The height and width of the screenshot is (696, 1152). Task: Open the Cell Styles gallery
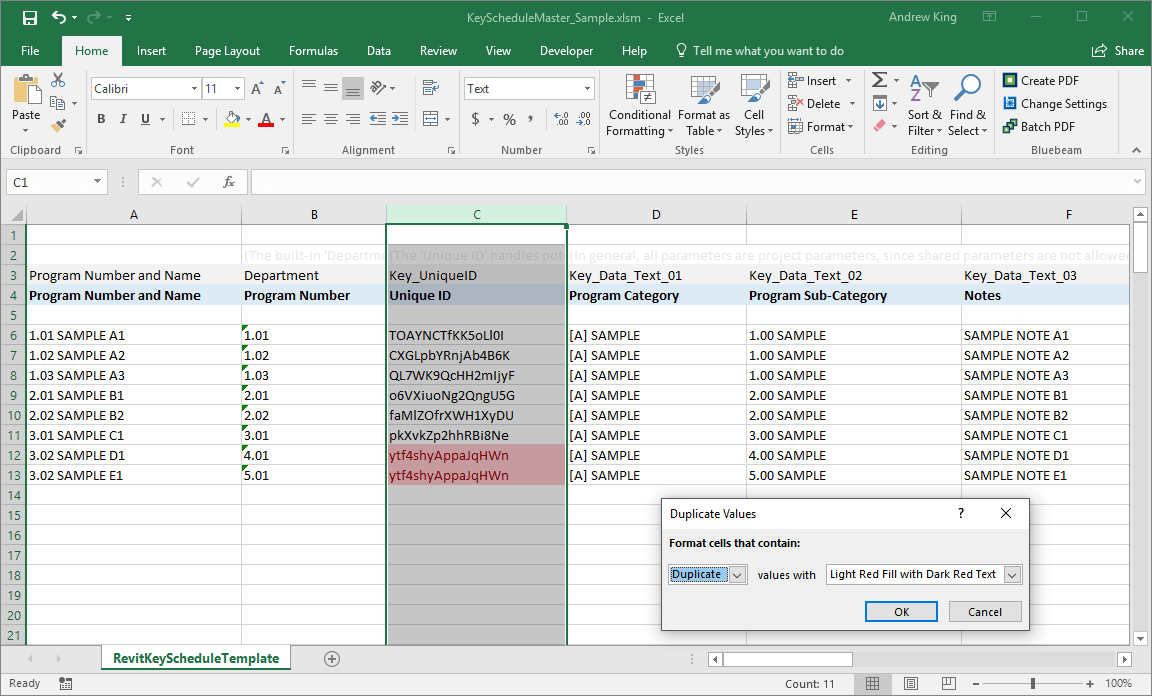click(x=754, y=106)
